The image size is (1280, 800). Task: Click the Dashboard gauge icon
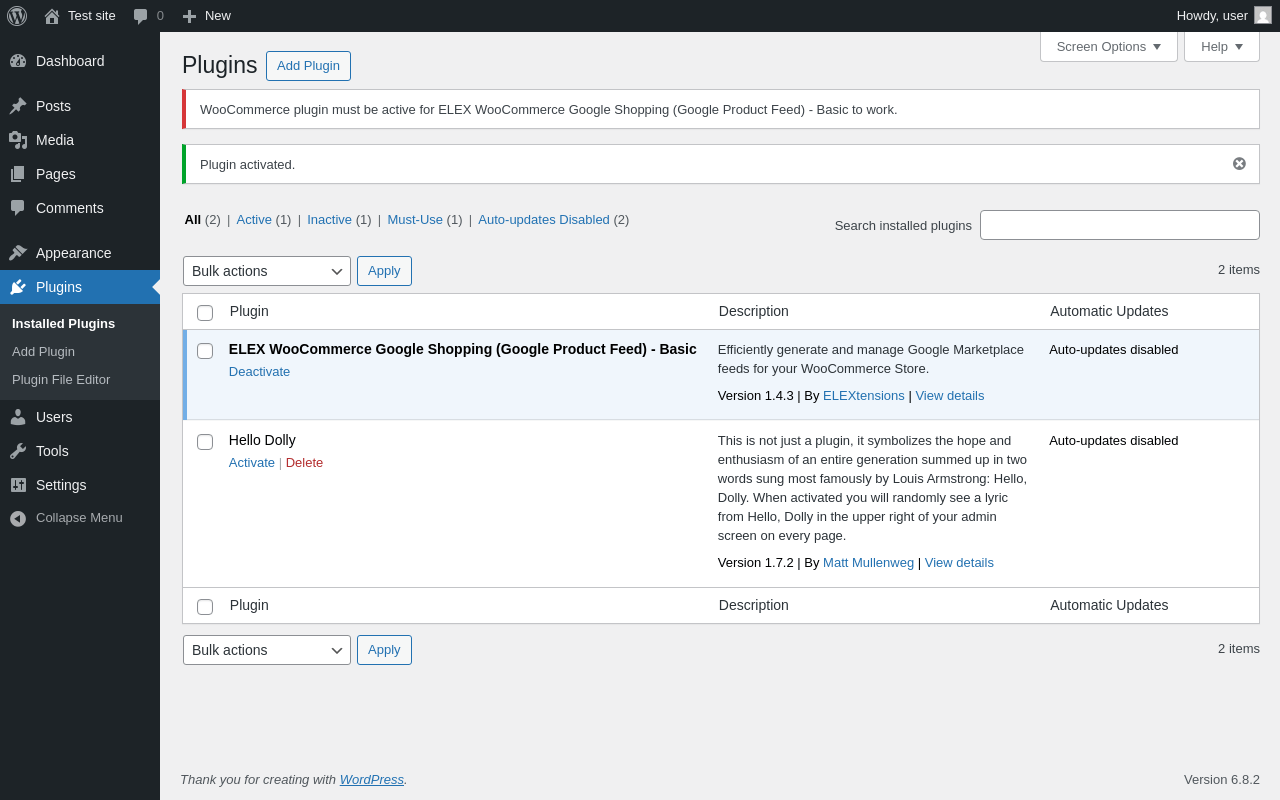pos(18,61)
